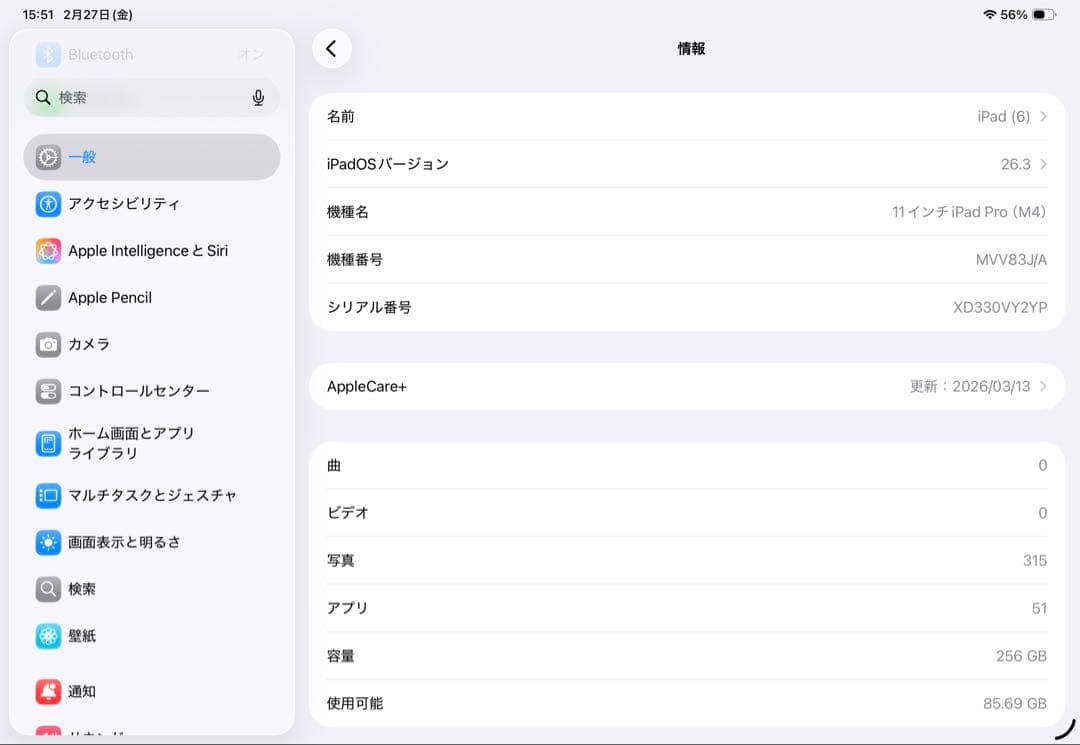Open ホーム画面とアプリライブラリ settings

152,443
